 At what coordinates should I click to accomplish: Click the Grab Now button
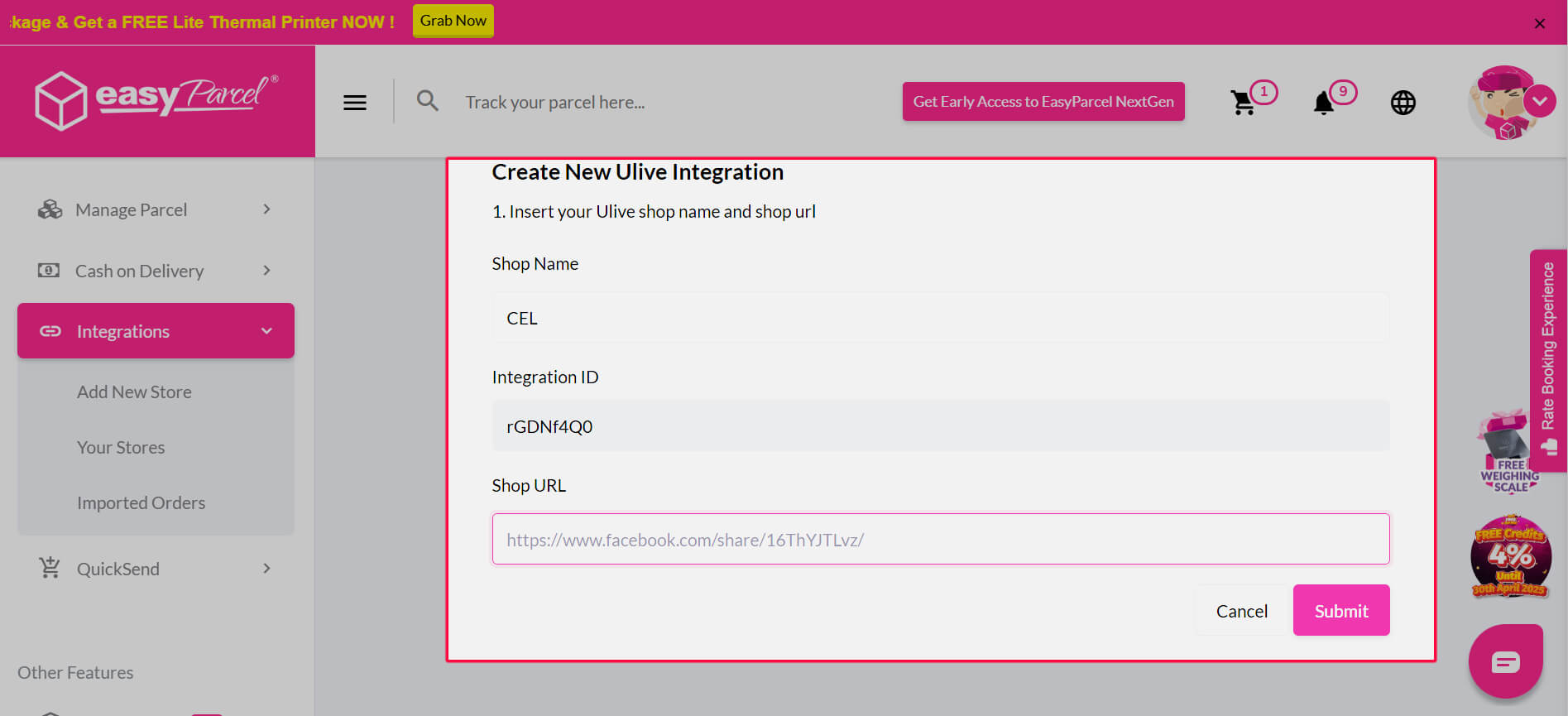[453, 21]
